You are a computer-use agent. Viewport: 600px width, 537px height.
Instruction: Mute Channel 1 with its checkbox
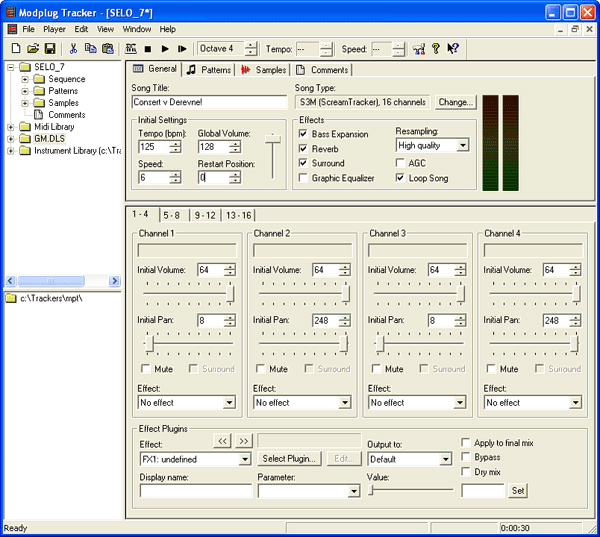point(144,369)
